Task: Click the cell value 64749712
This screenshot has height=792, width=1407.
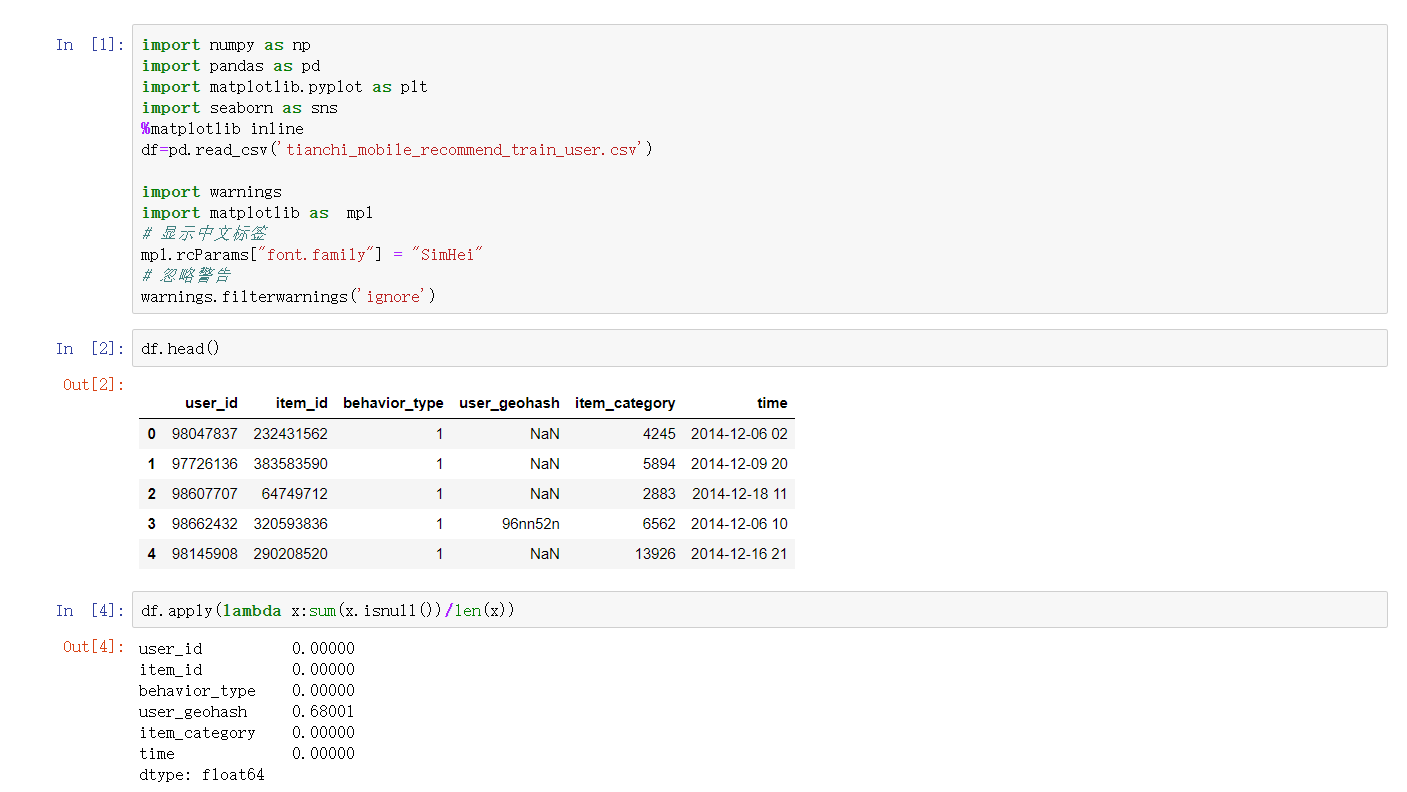Action: point(295,494)
